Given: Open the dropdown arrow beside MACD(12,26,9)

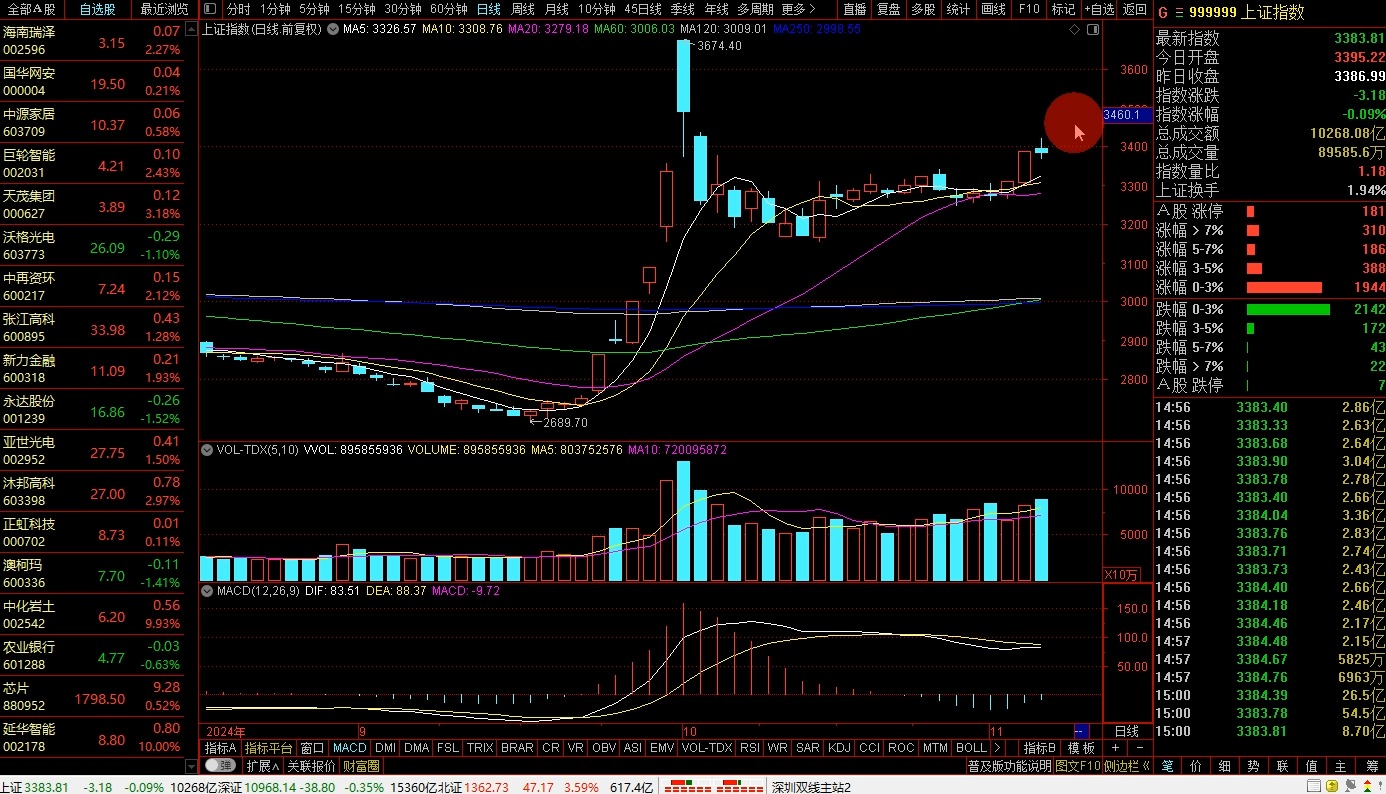Looking at the screenshot, I should tap(208, 591).
